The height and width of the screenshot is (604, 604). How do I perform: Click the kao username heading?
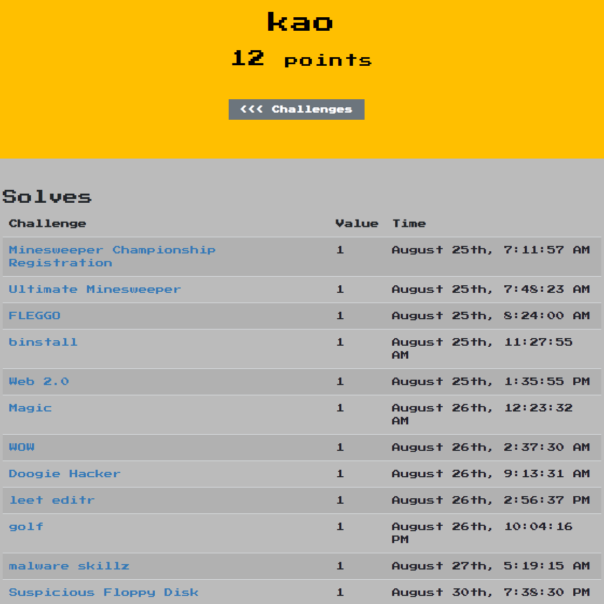tap(300, 22)
